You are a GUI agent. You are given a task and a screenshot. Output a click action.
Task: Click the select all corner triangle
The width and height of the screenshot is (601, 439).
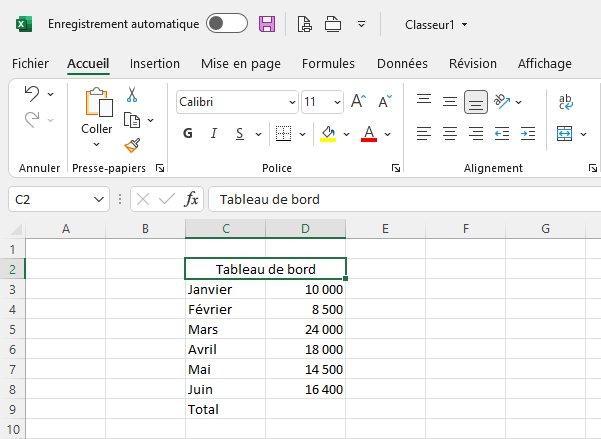[x=17, y=229]
